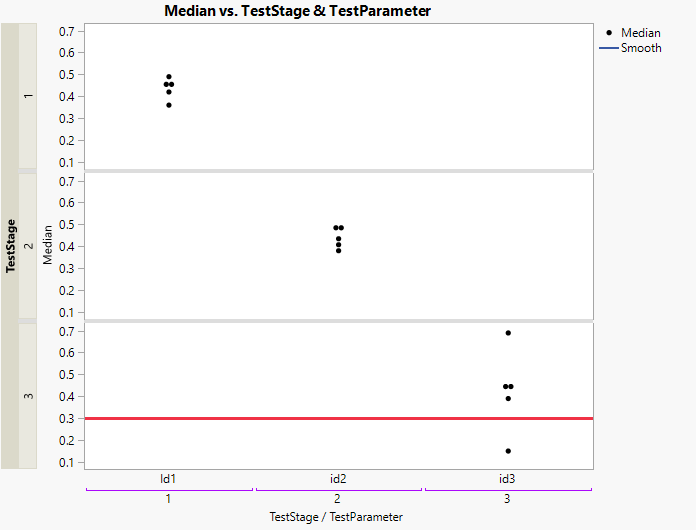Select the Id1 X-axis category label
The height and width of the screenshot is (530, 696).
pyautogui.click(x=169, y=479)
